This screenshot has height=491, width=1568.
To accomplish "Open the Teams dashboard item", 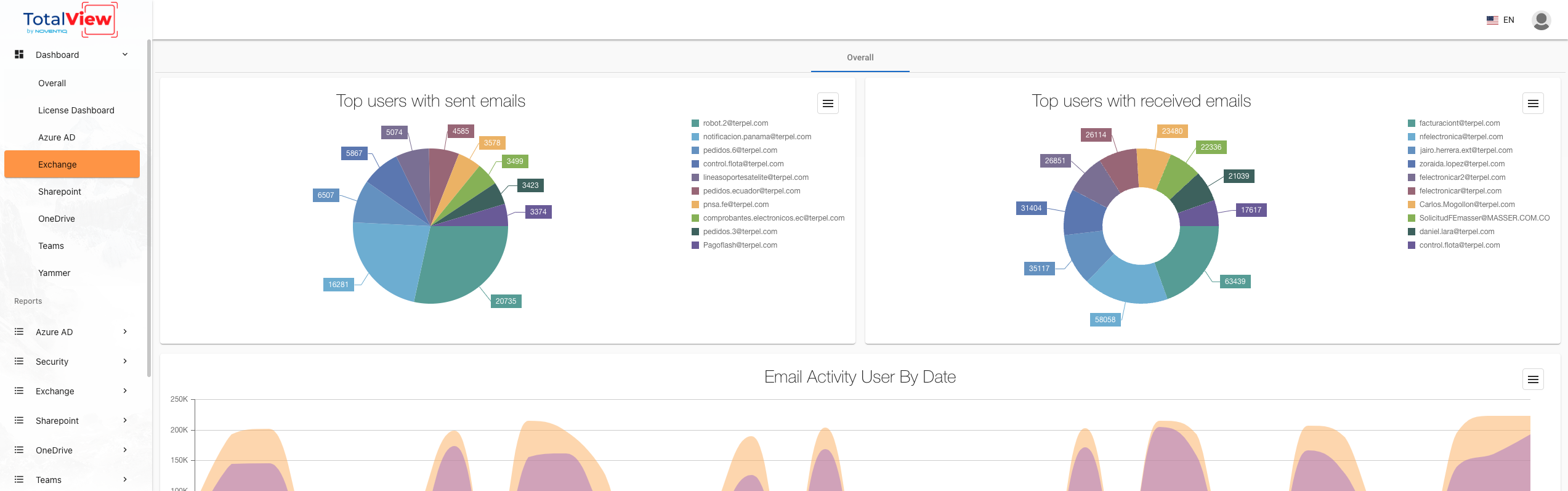I will [x=51, y=246].
